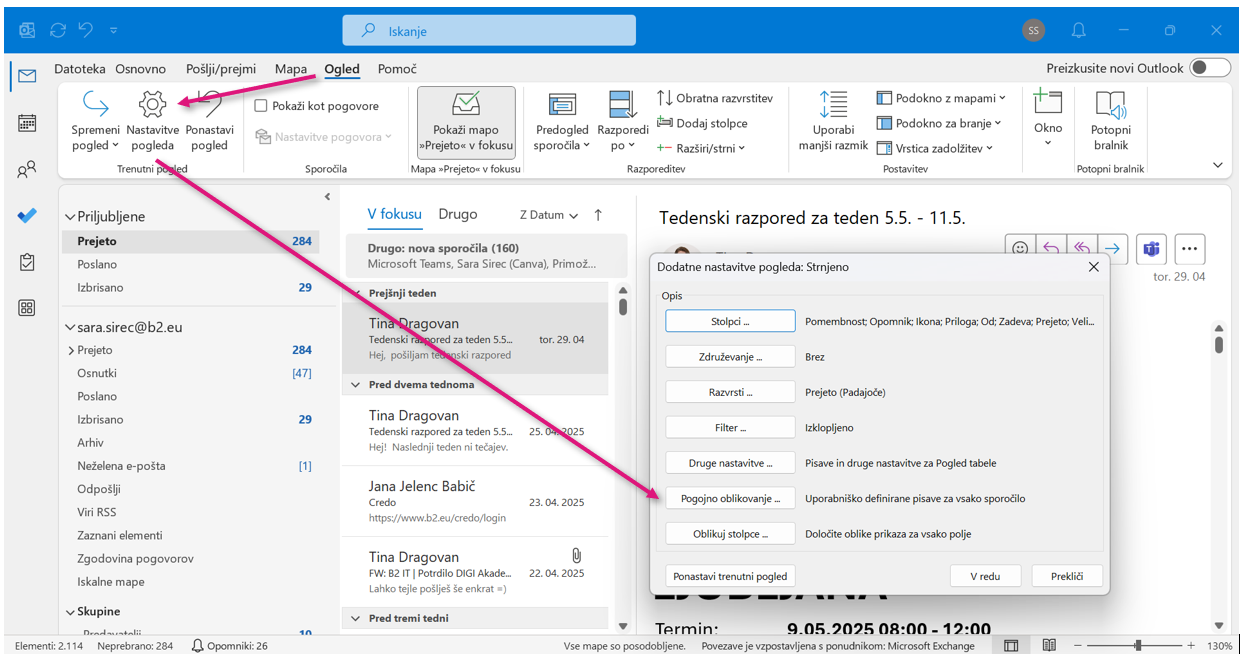Open the Podokno za branje dropdown

tap(938, 123)
